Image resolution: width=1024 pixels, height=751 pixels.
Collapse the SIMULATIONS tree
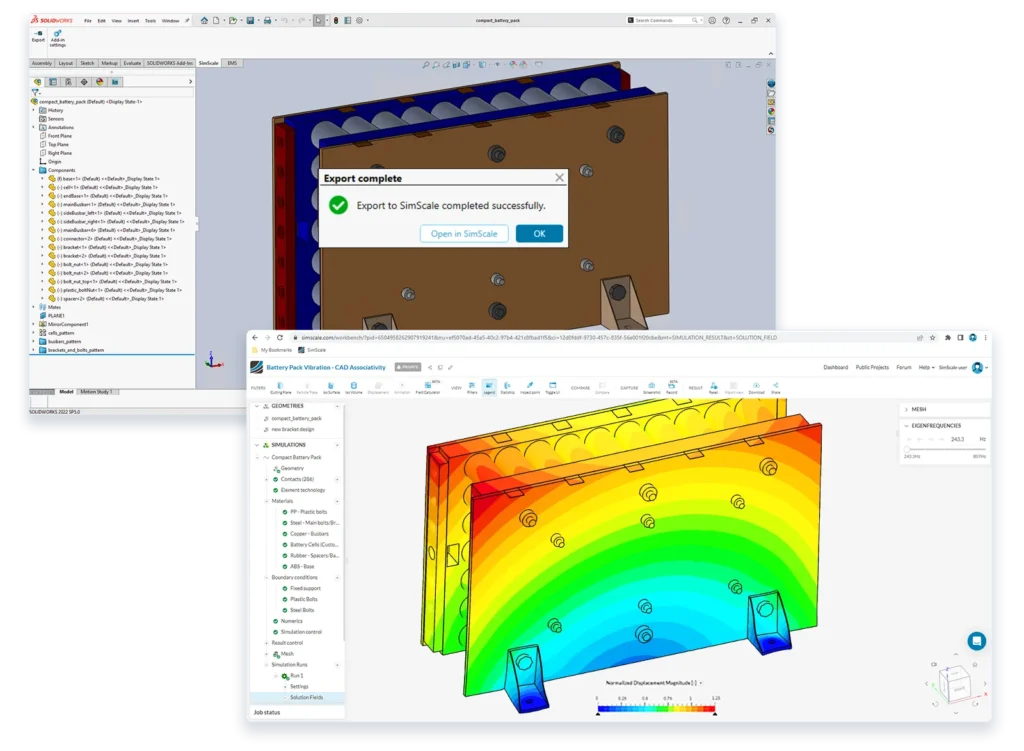pos(256,445)
